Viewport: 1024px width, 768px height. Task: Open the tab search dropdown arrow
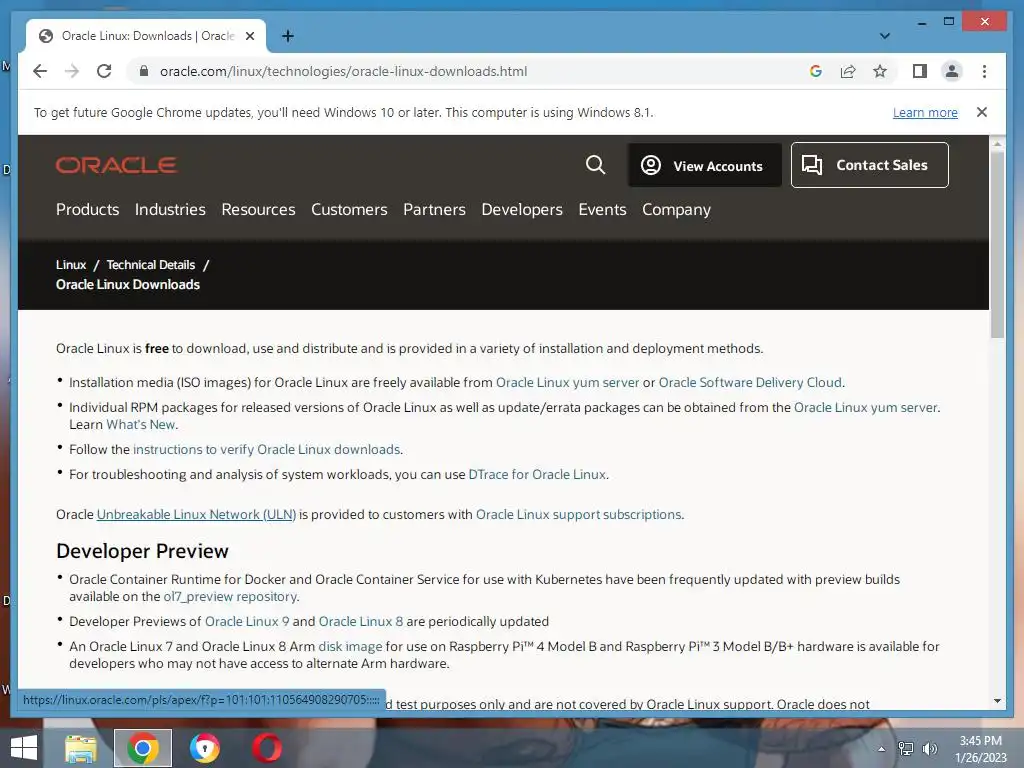pyautogui.click(x=885, y=36)
